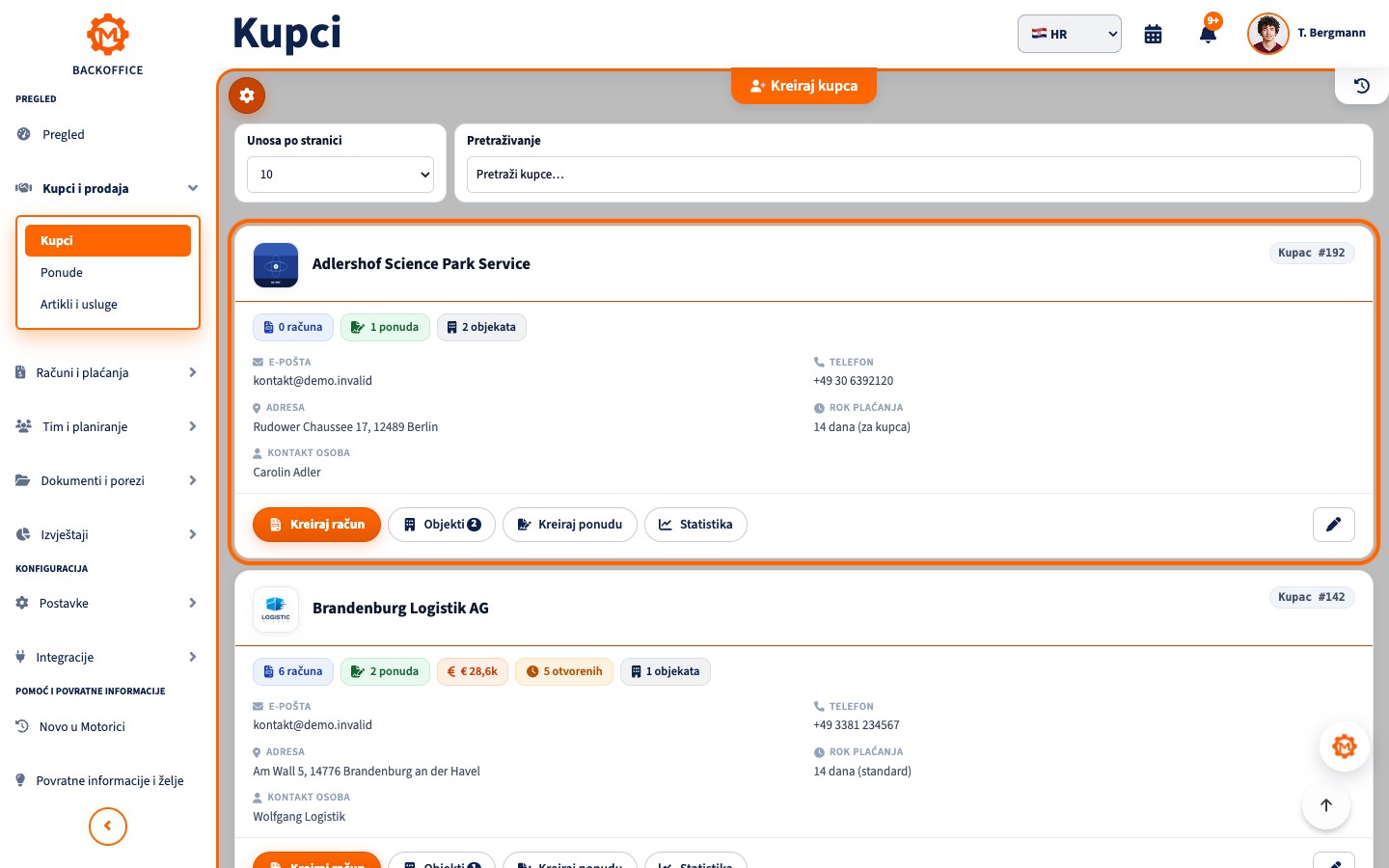
Task: Open the language selector HR
Action: 1069,34
